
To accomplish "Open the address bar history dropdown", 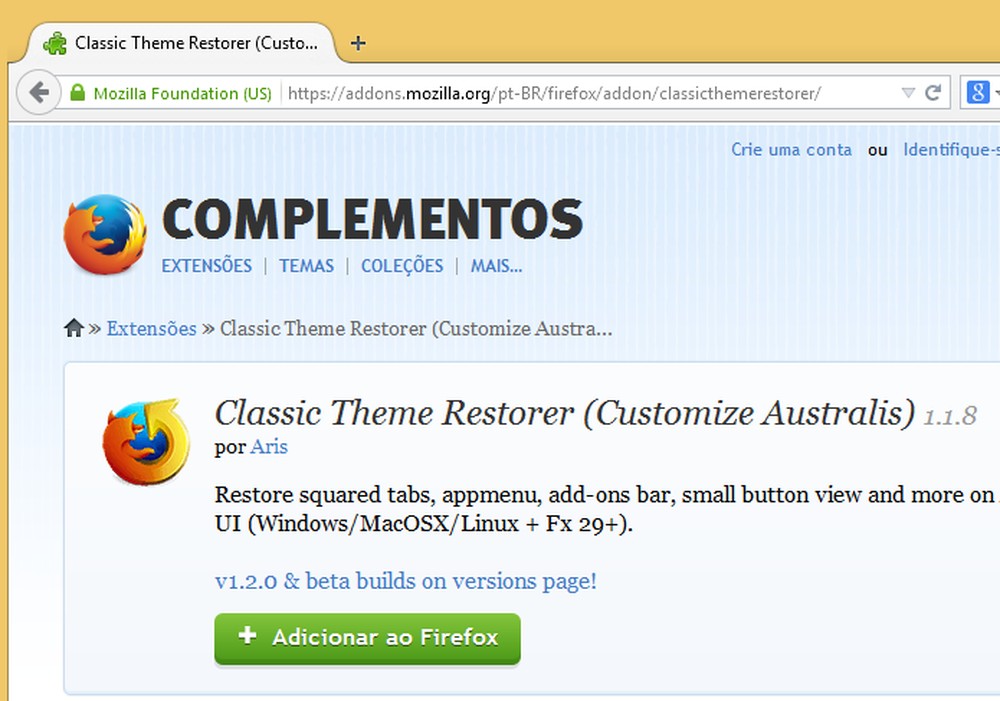I will 908,92.
